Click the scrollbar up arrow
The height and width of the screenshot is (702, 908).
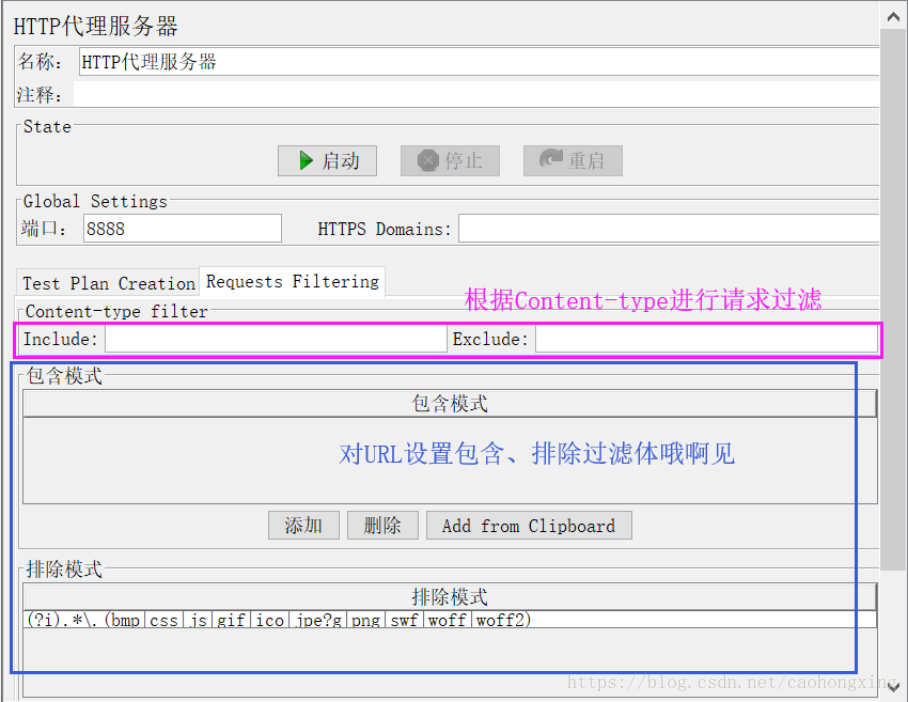point(894,16)
